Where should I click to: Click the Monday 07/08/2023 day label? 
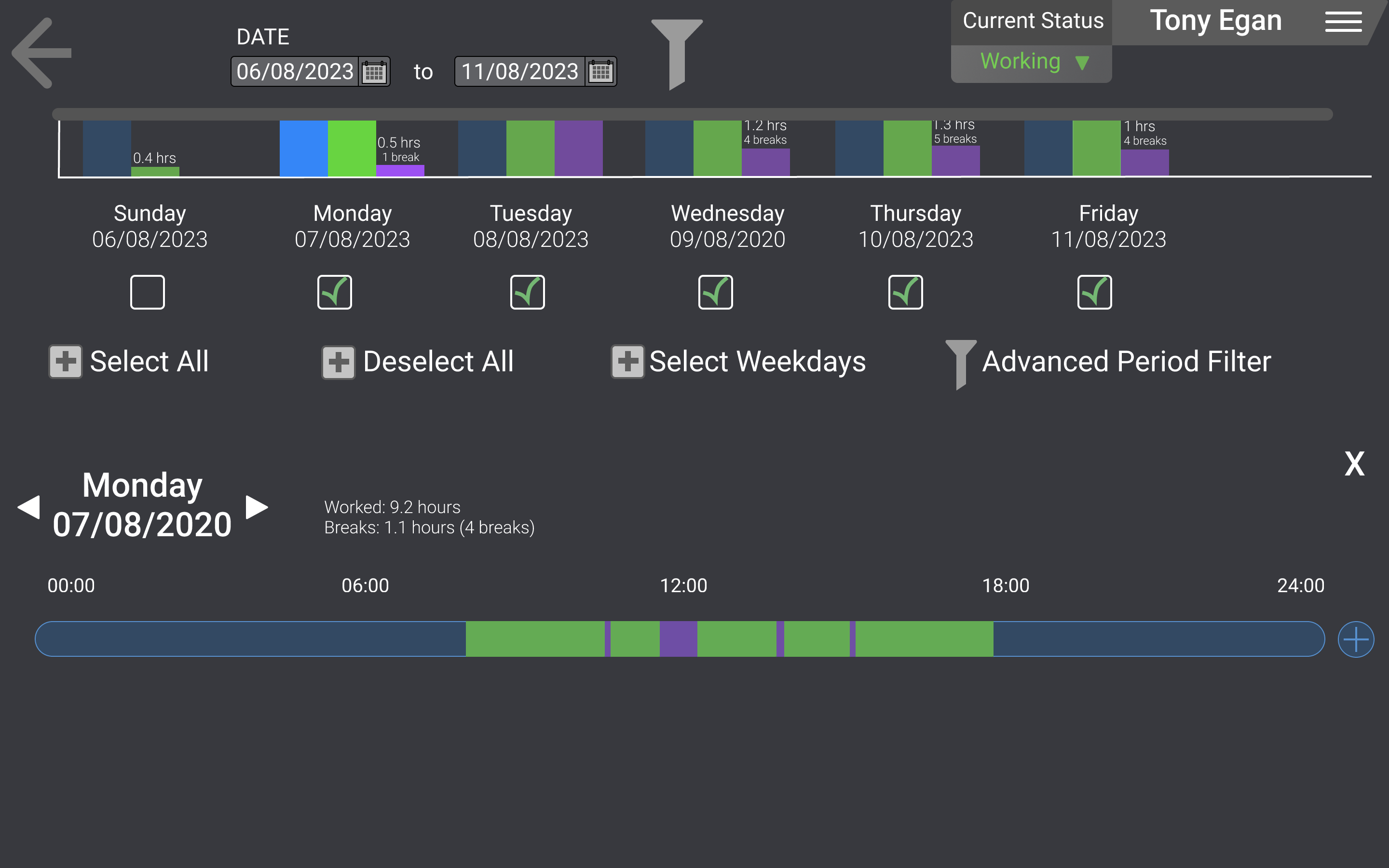[x=353, y=226]
